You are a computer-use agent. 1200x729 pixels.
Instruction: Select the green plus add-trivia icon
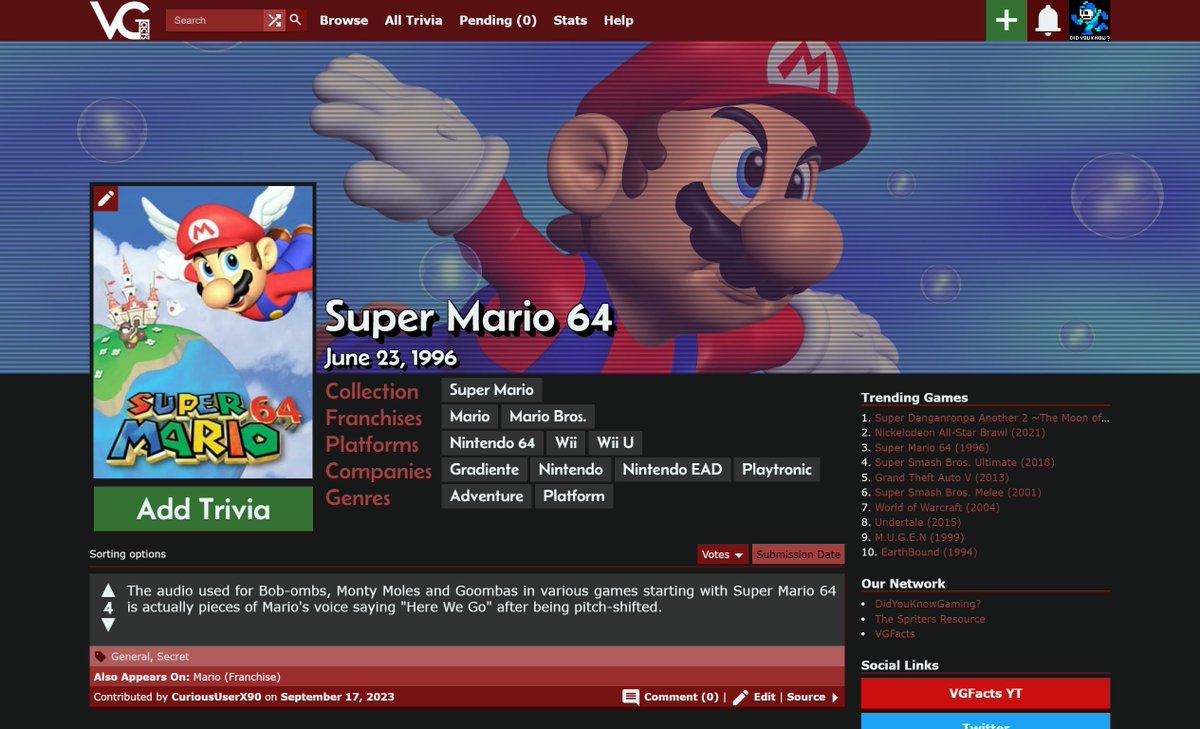(1004, 20)
